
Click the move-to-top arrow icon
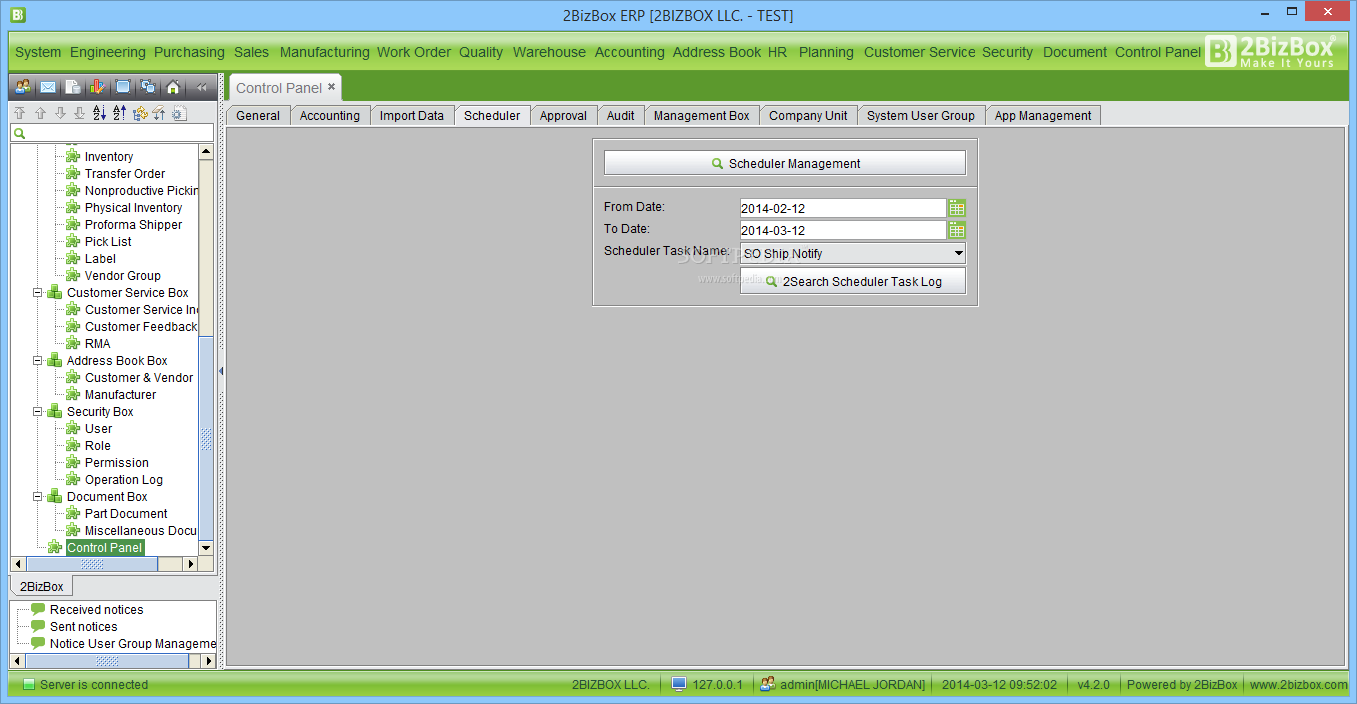[x=19, y=114]
